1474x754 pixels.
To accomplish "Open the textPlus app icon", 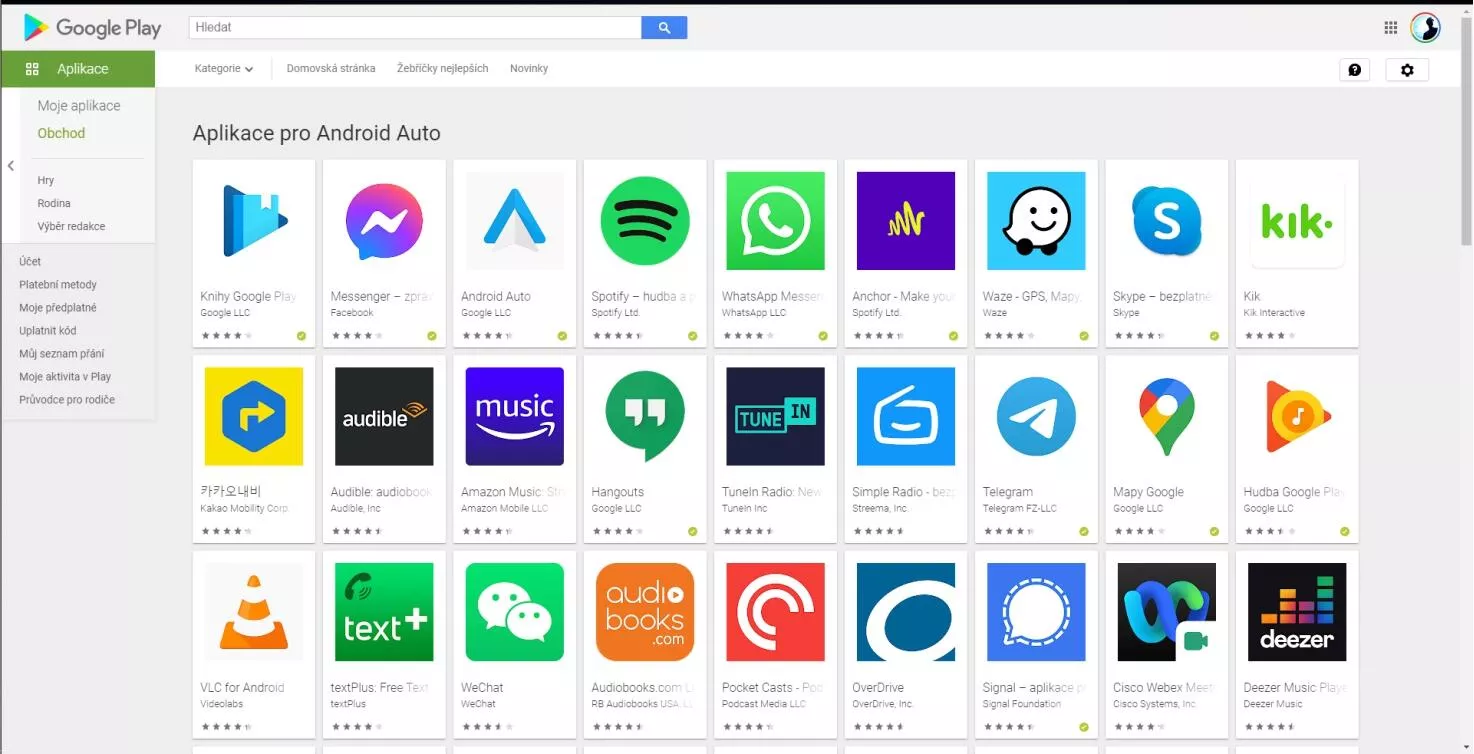I will (384, 612).
